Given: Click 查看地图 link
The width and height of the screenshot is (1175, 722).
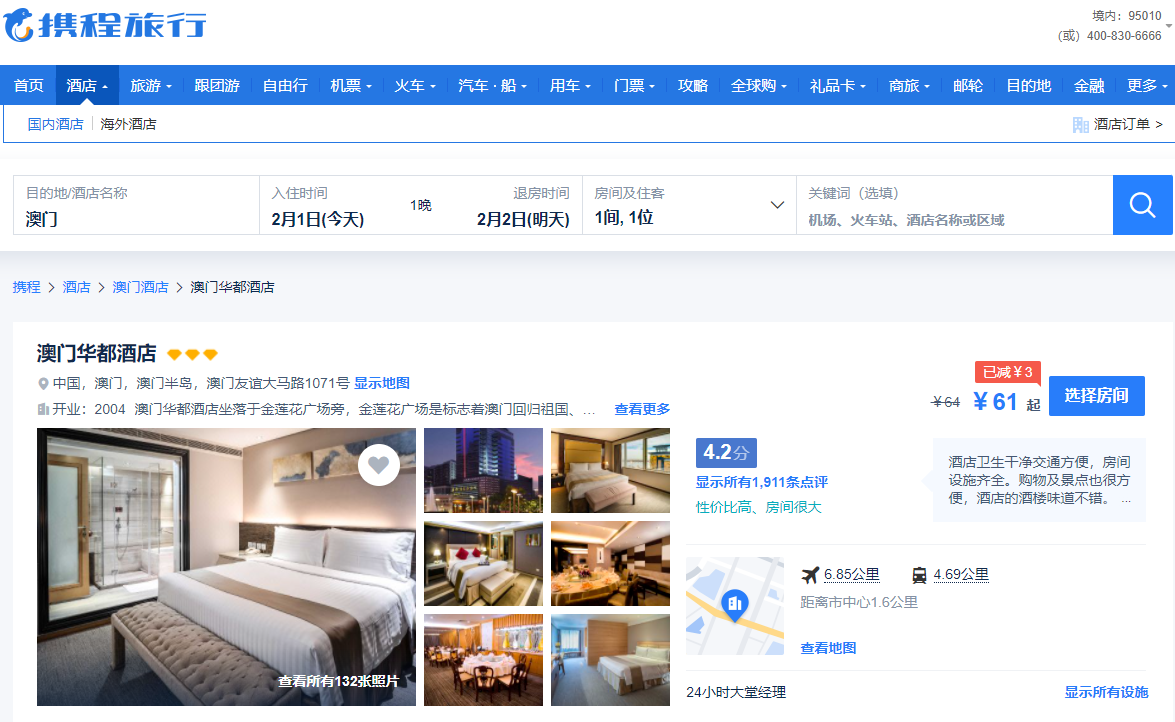Looking at the screenshot, I should tap(828, 648).
